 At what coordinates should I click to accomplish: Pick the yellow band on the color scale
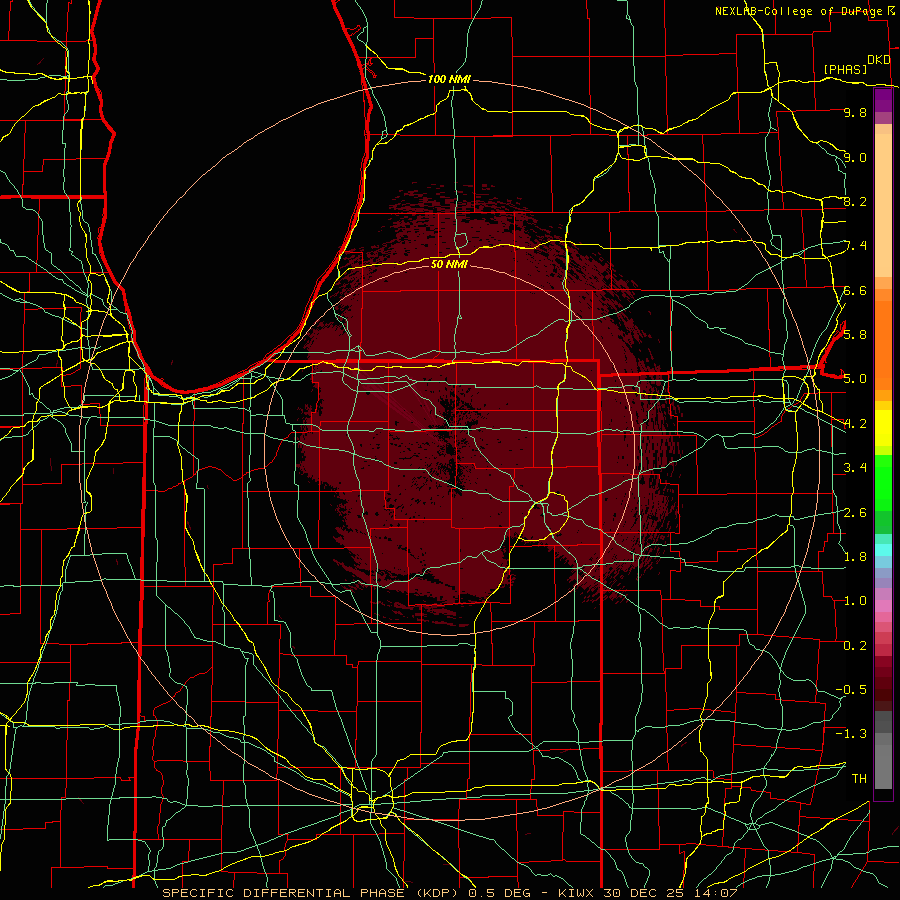[883, 428]
